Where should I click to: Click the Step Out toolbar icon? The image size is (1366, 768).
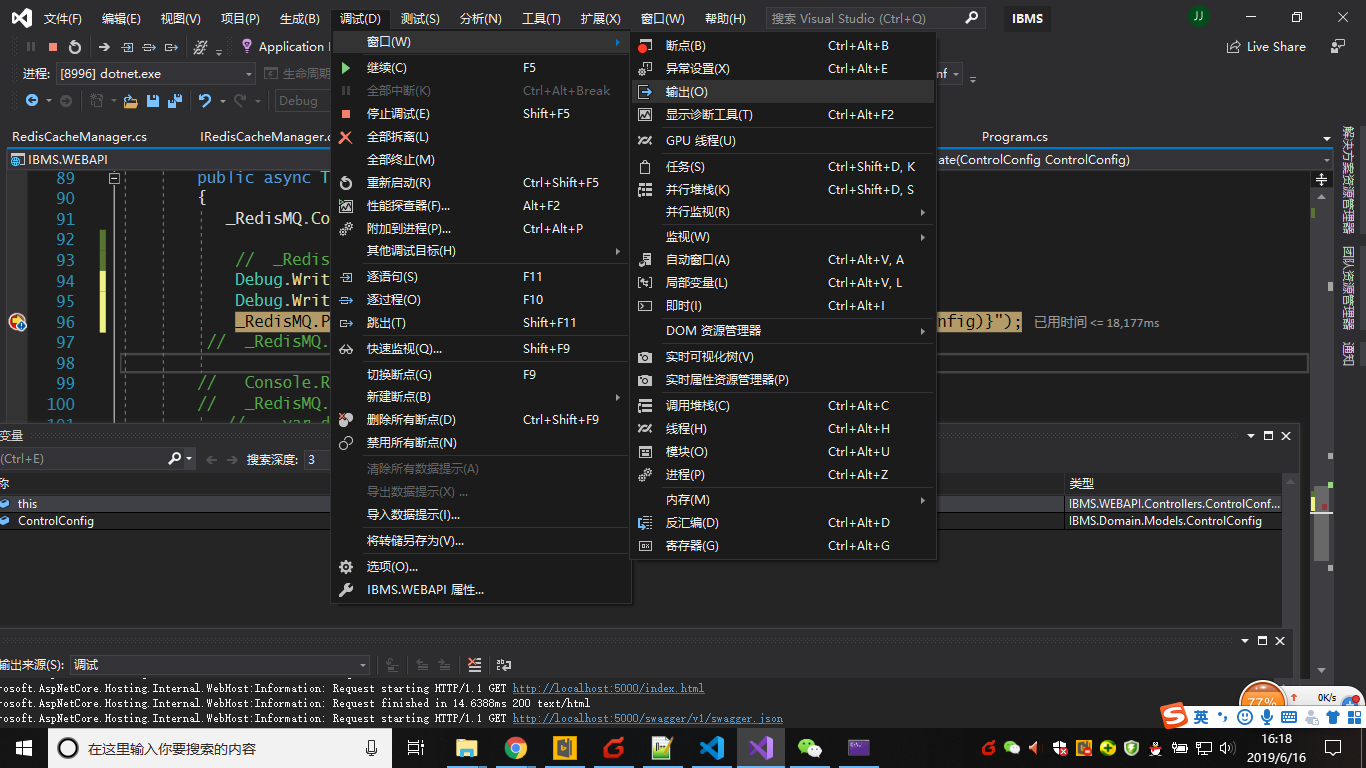(172, 47)
